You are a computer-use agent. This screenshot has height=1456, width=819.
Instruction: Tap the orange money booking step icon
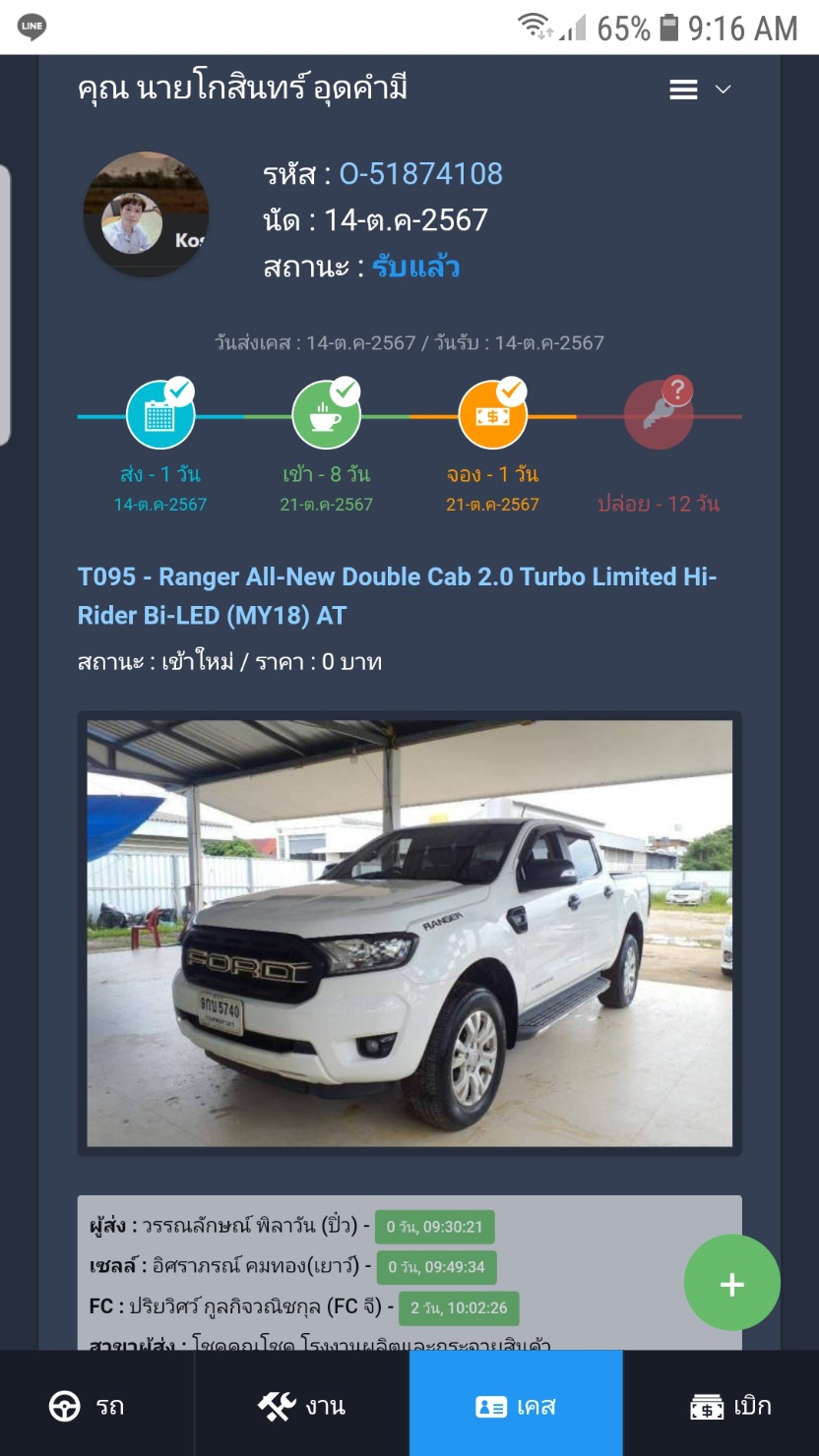tap(493, 415)
